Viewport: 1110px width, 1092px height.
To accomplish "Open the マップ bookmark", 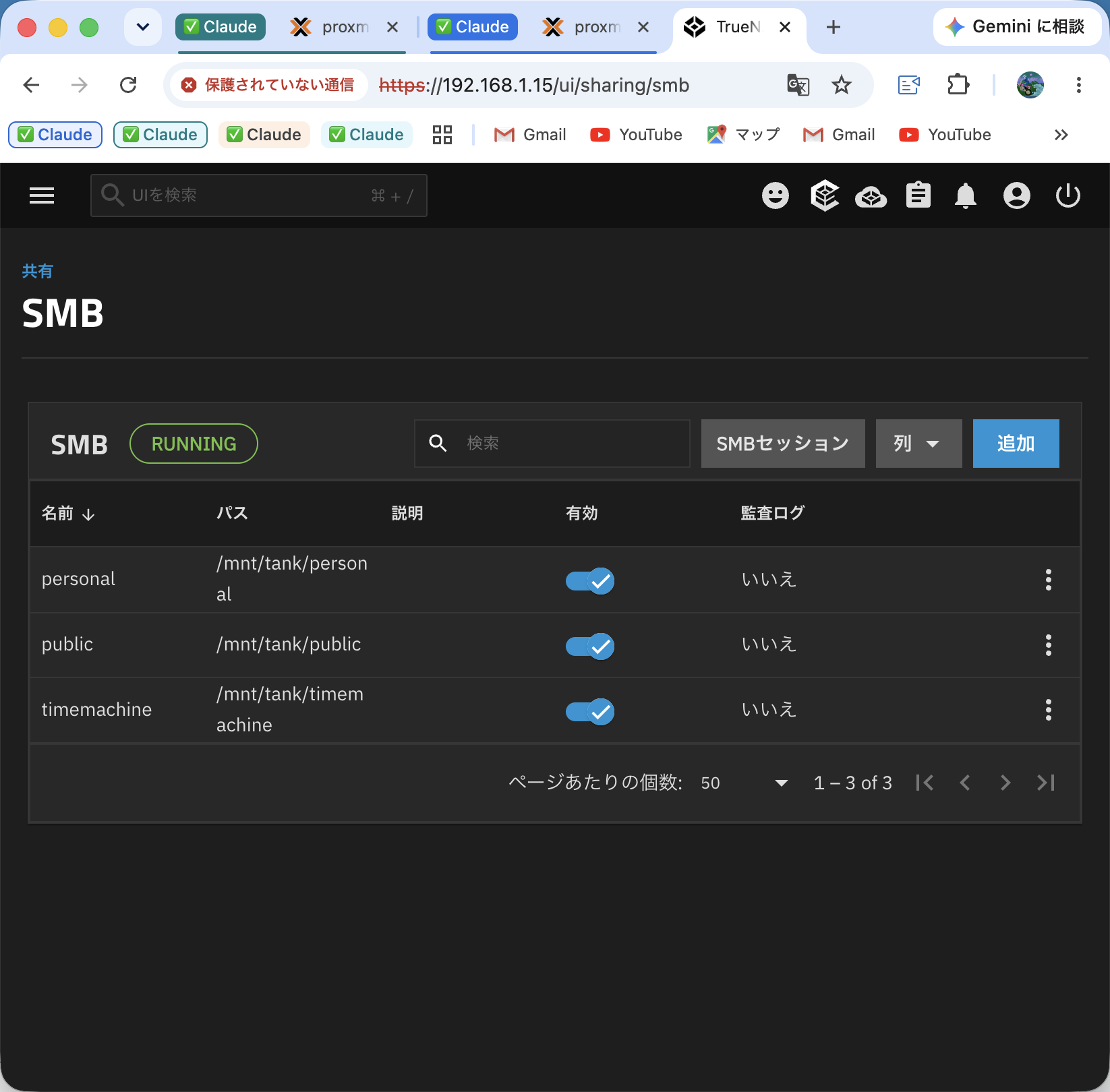I will click(x=743, y=135).
